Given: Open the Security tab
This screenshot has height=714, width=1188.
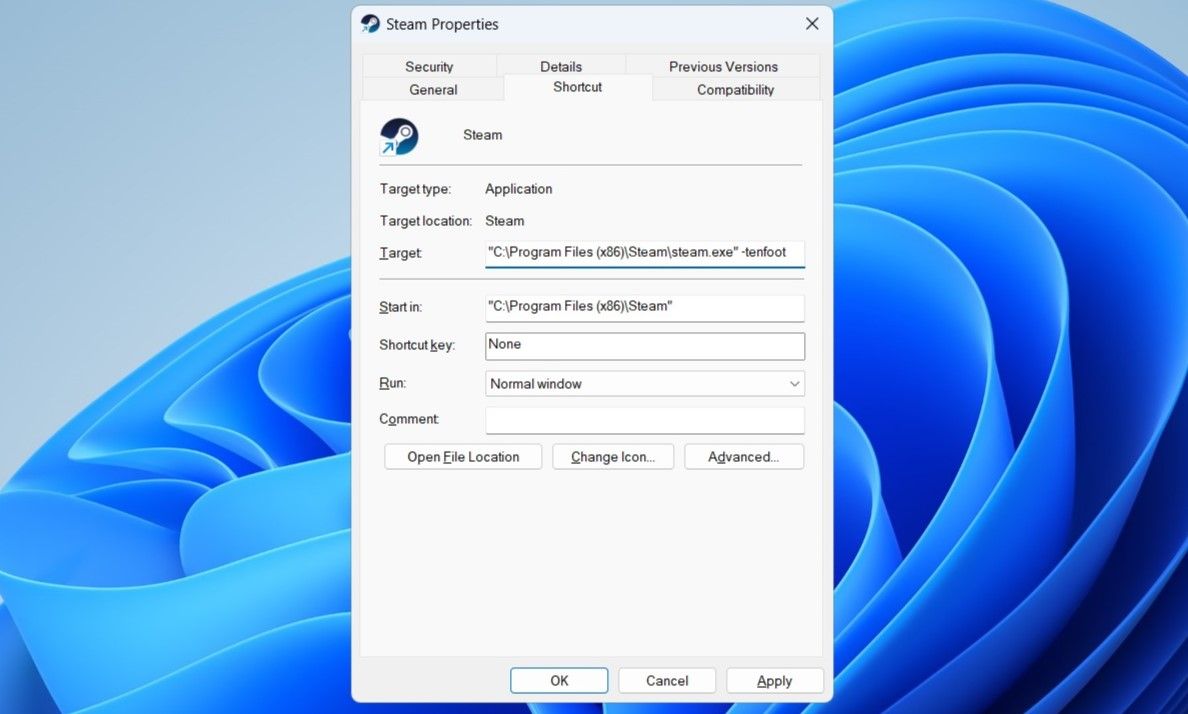Looking at the screenshot, I should (x=429, y=66).
